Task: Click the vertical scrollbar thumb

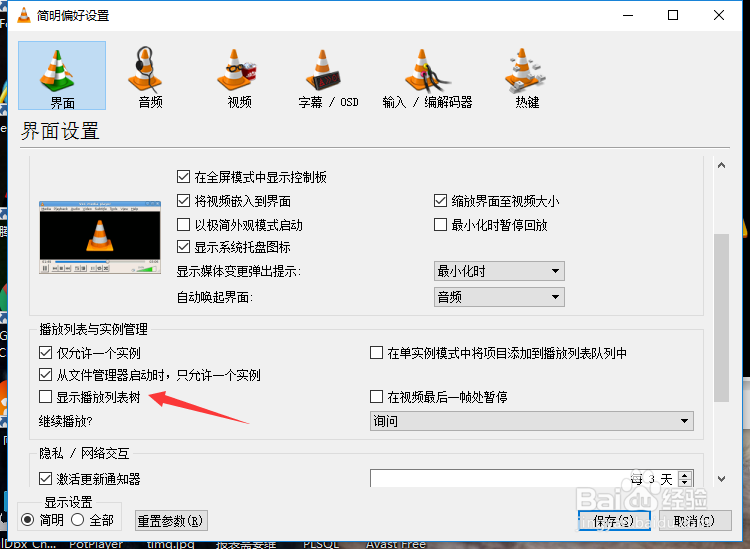Action: pyautogui.click(x=721, y=318)
